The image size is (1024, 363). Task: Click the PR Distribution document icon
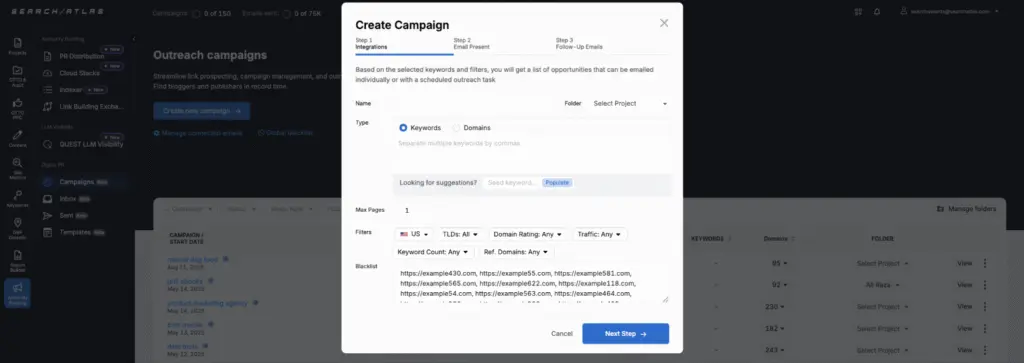[47, 56]
